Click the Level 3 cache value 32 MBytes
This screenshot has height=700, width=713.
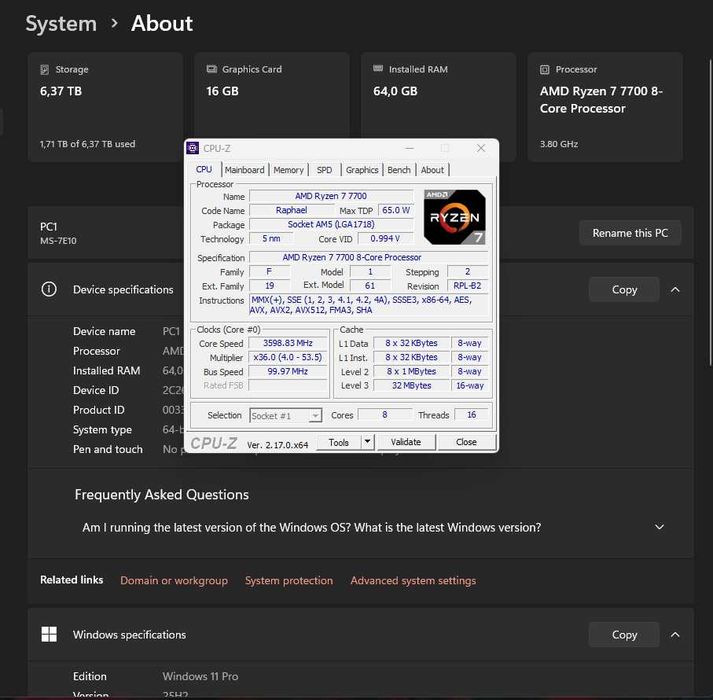click(x=412, y=385)
